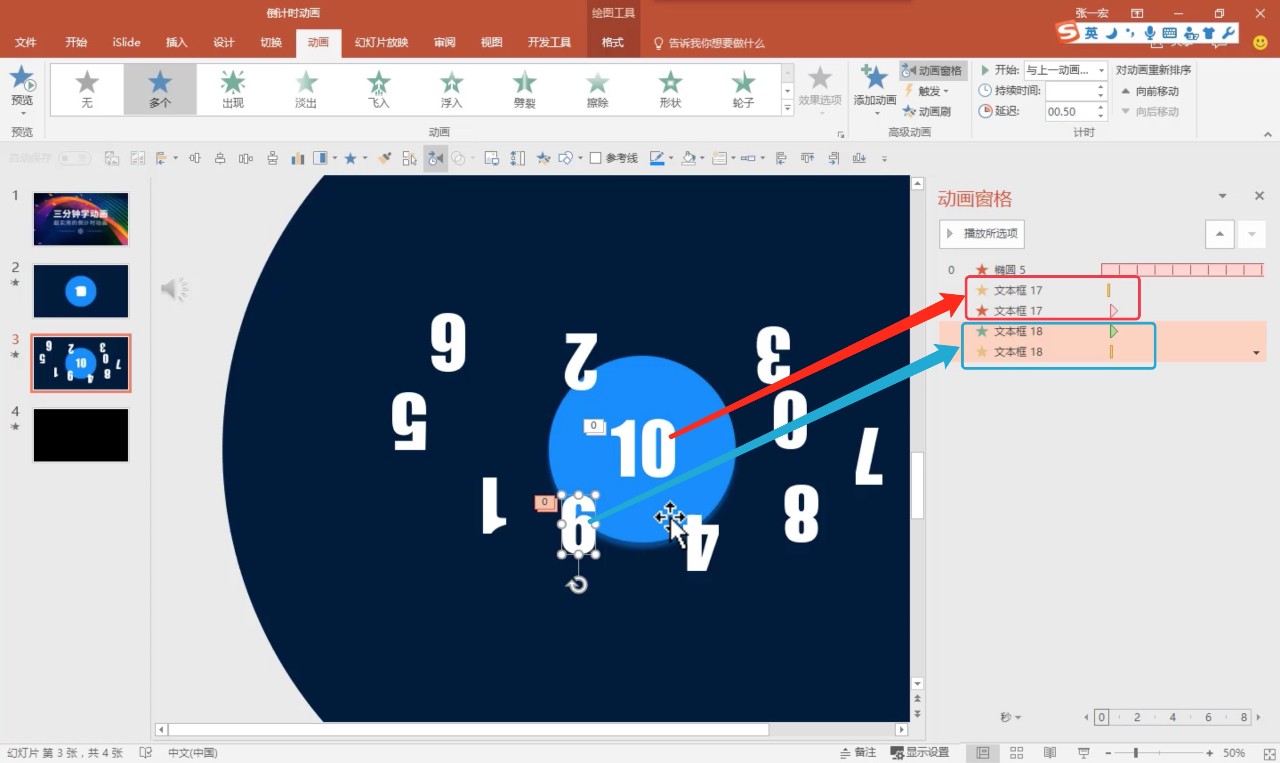
Task: Open the 文件 File menu tab
Action: (x=26, y=43)
